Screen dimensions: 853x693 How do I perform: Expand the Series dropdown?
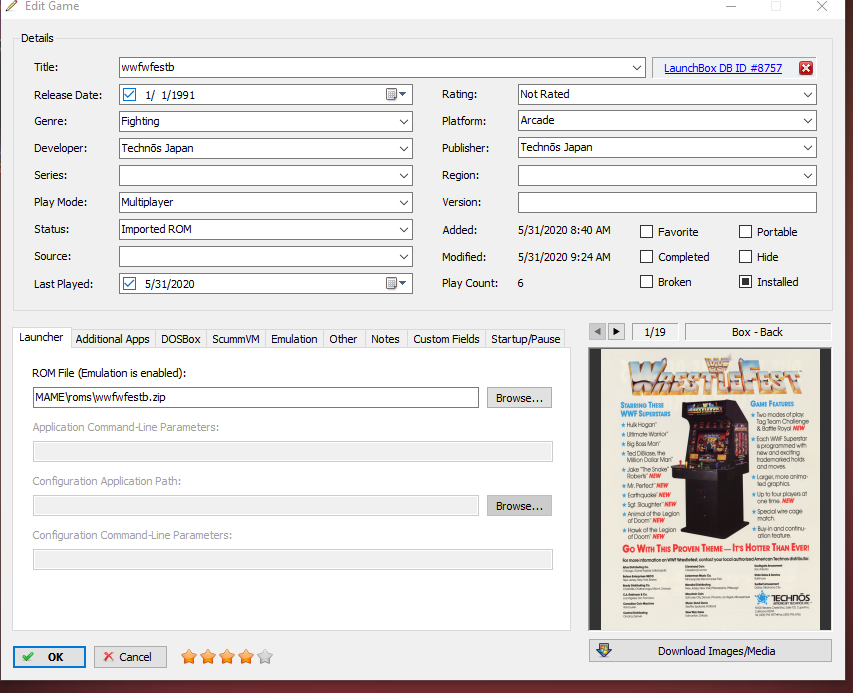pyautogui.click(x=404, y=175)
